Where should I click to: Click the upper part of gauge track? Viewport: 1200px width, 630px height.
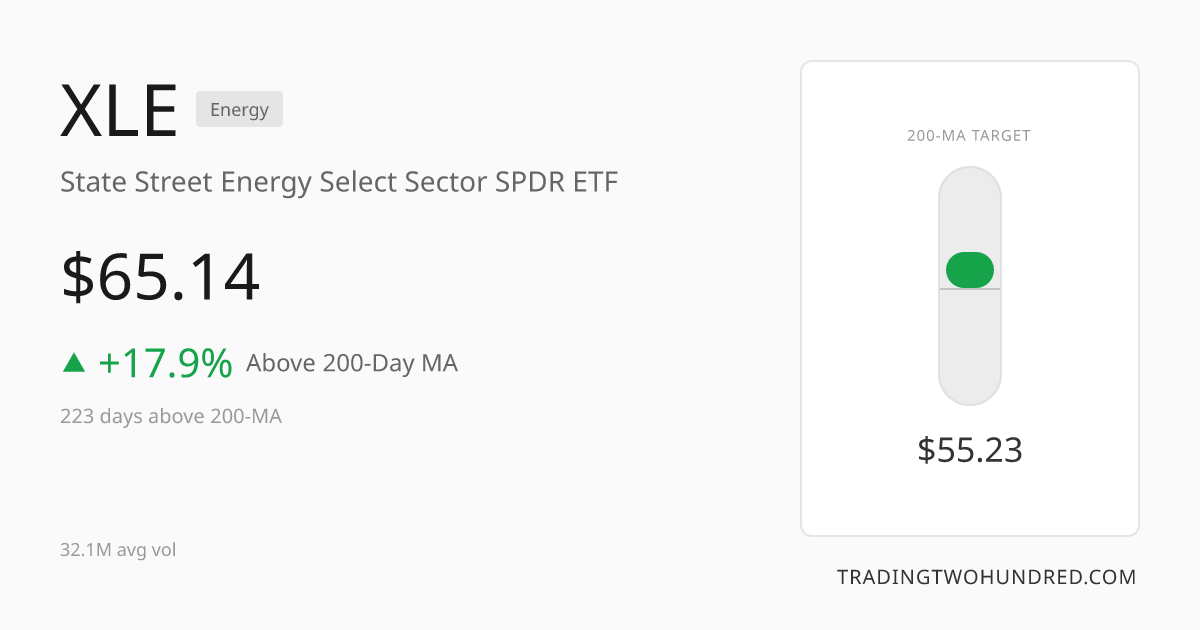(x=970, y=208)
